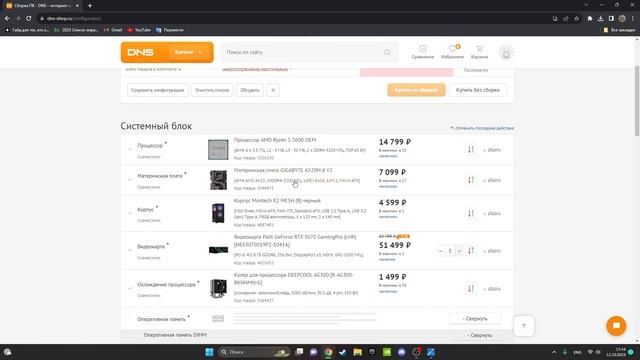Click the scroll-to-top arrow button

[524, 326]
